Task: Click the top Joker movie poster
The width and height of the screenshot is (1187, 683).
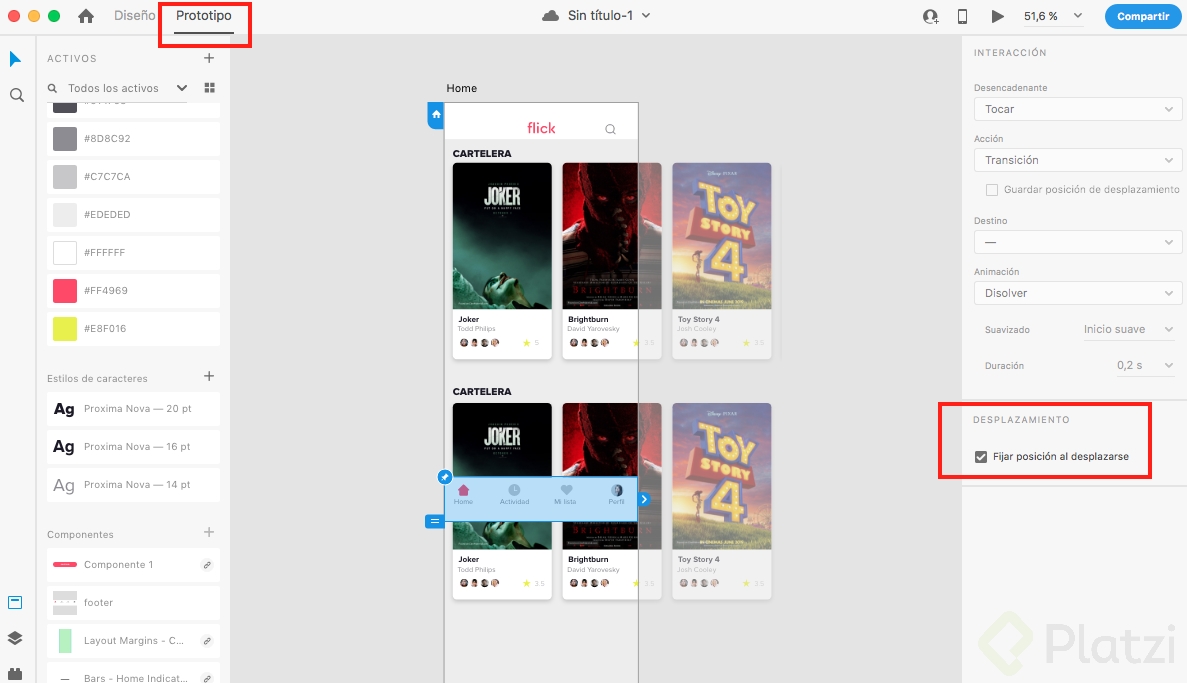Action: click(502, 236)
